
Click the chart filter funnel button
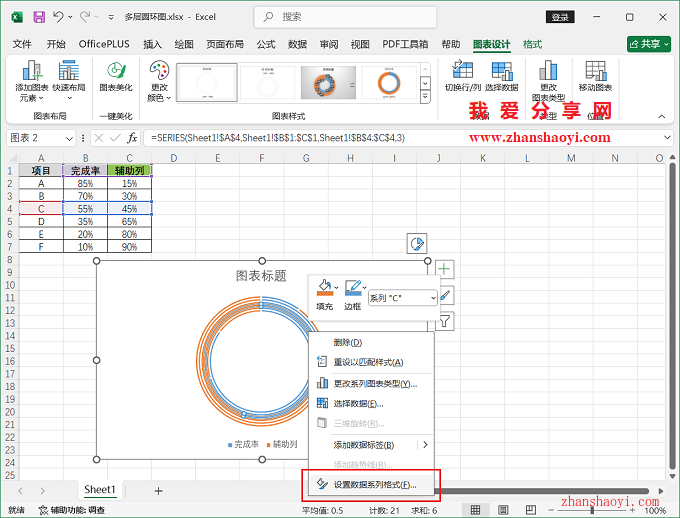tap(445, 321)
